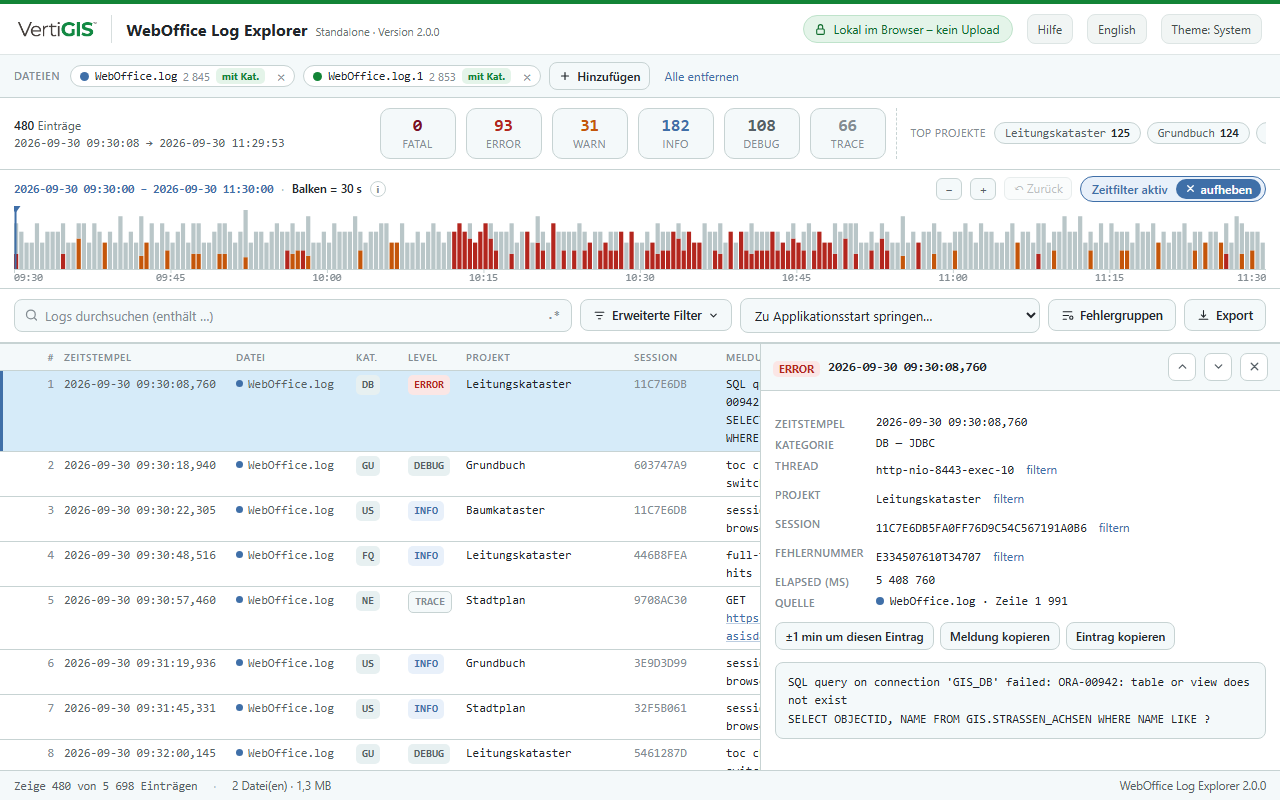Viewport: 1280px width, 800px height.
Task: Select top project chip Grundbuch 124
Action: tap(1198, 133)
